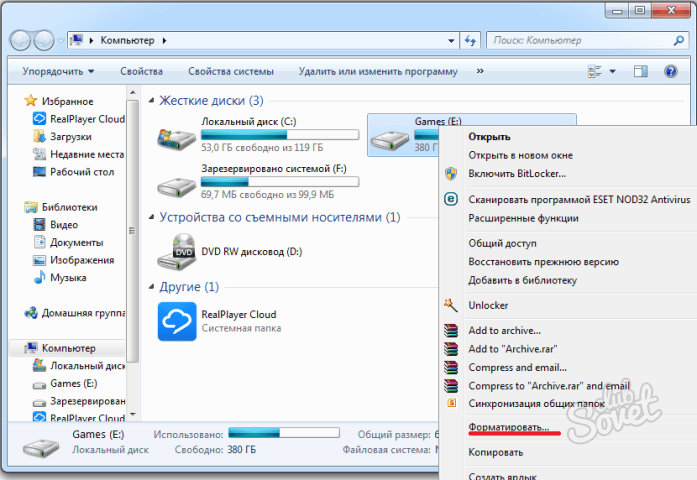Collapse the Жесткие диски group

pos(152,101)
